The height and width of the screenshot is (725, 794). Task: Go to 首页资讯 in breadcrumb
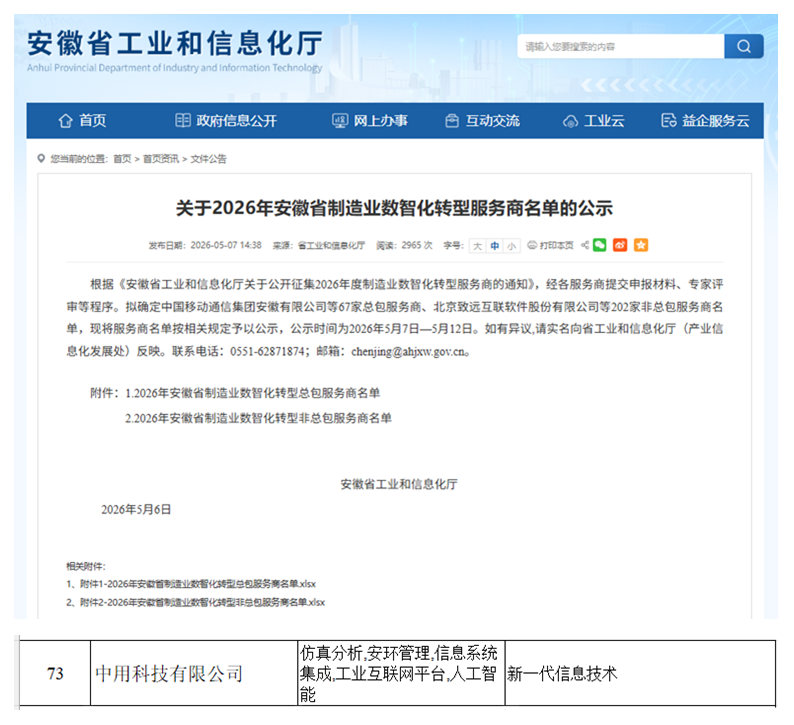tap(161, 159)
